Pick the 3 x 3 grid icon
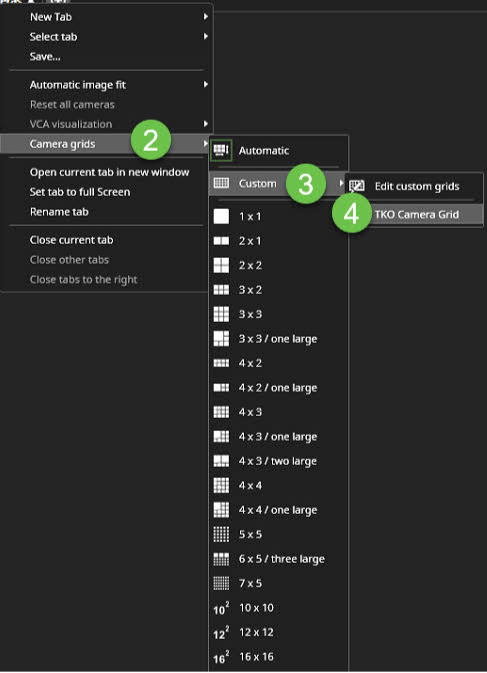The image size is (487, 673). coord(221,314)
